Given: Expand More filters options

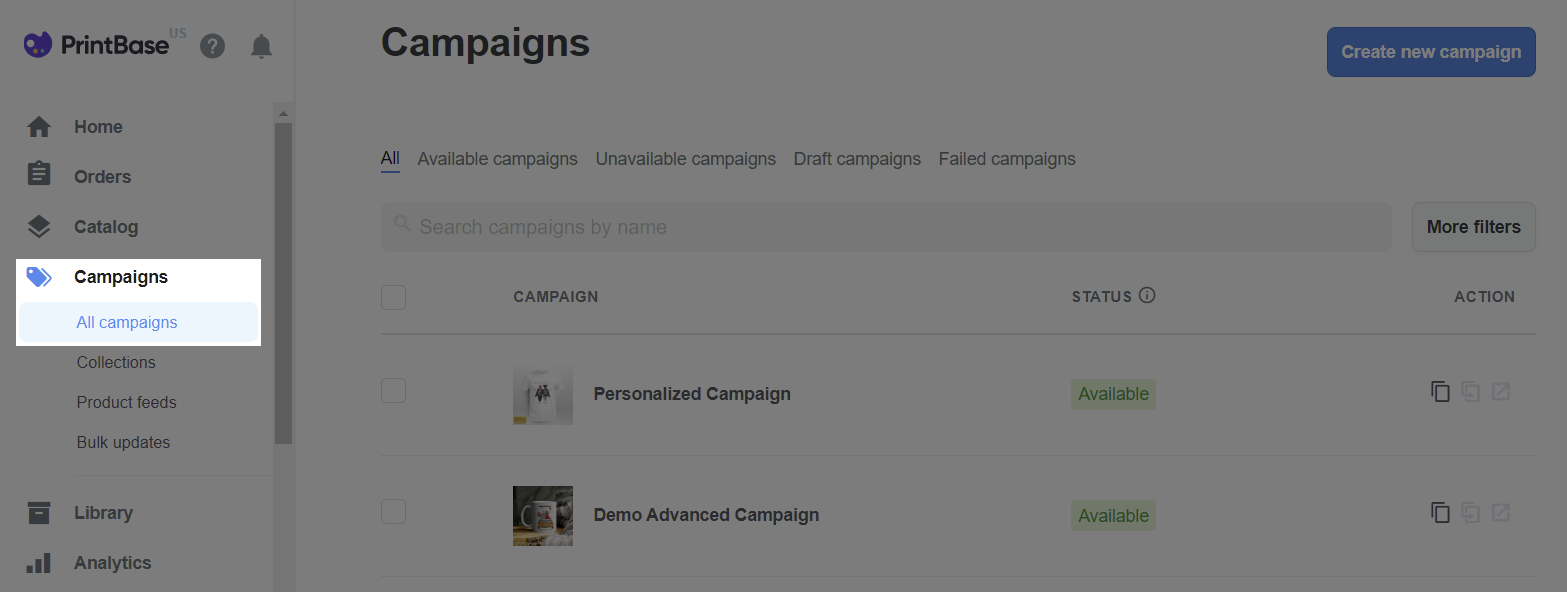Looking at the screenshot, I should 1473,227.
